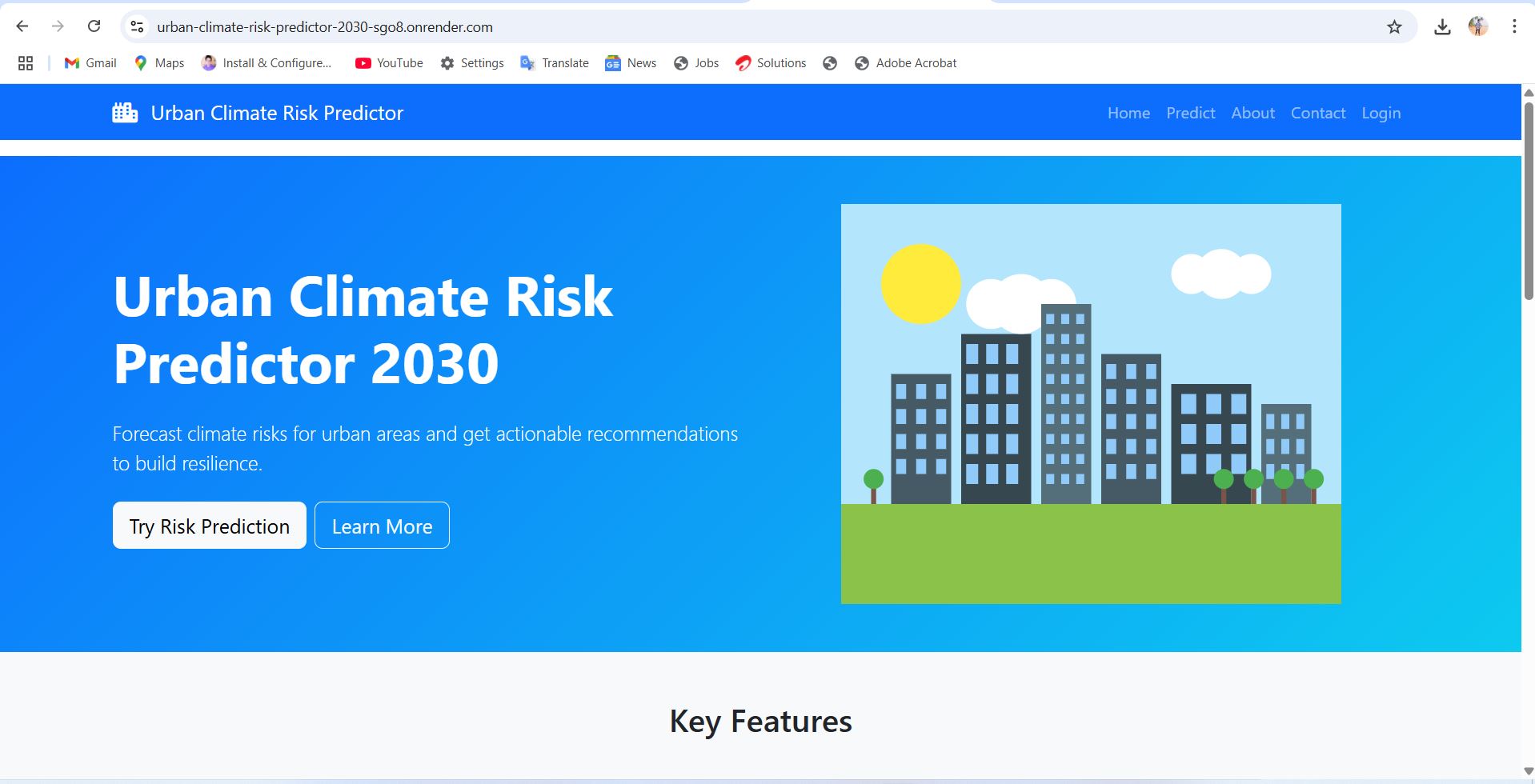Viewport: 1535px width, 784px height.
Task: Open the Chrome apps grid
Action: [25, 62]
